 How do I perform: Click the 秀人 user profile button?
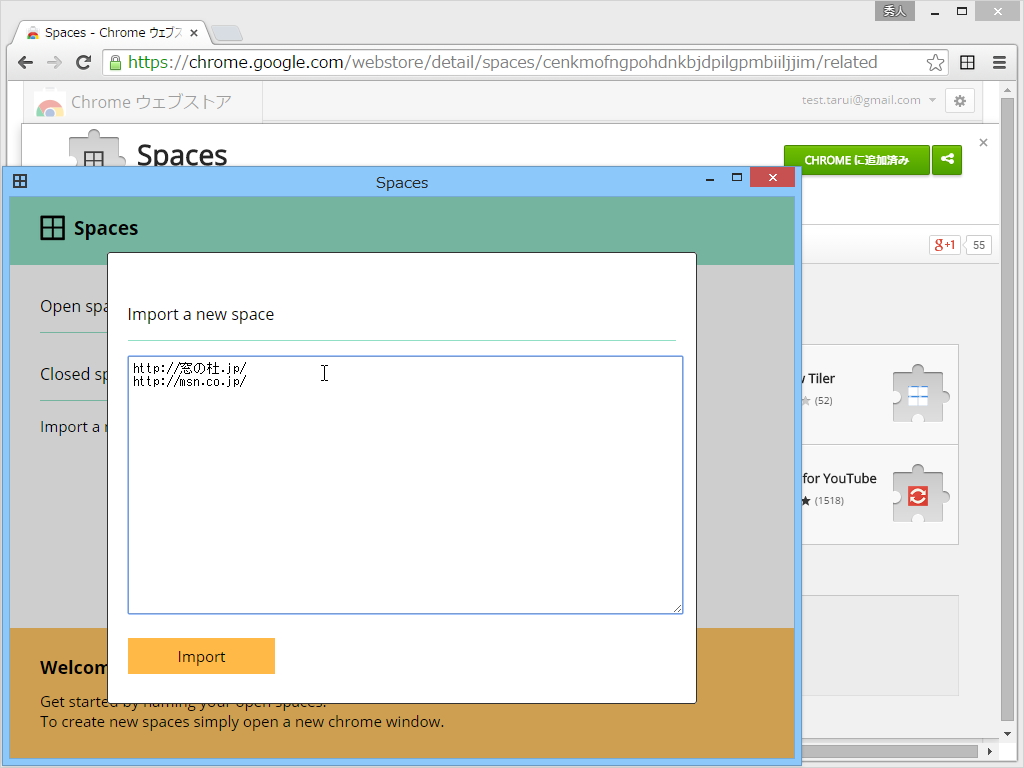[895, 10]
